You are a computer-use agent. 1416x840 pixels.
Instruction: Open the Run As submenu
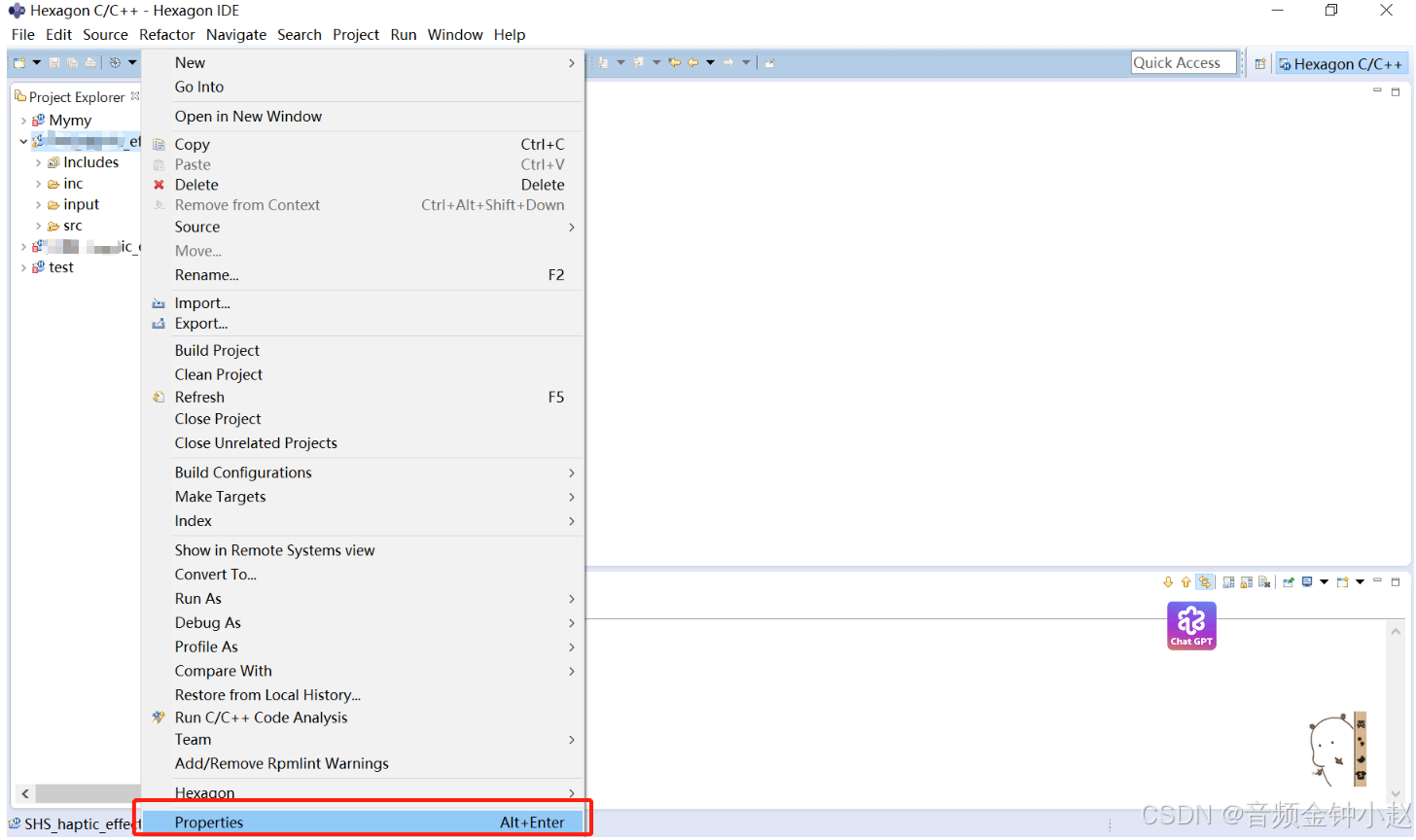363,599
